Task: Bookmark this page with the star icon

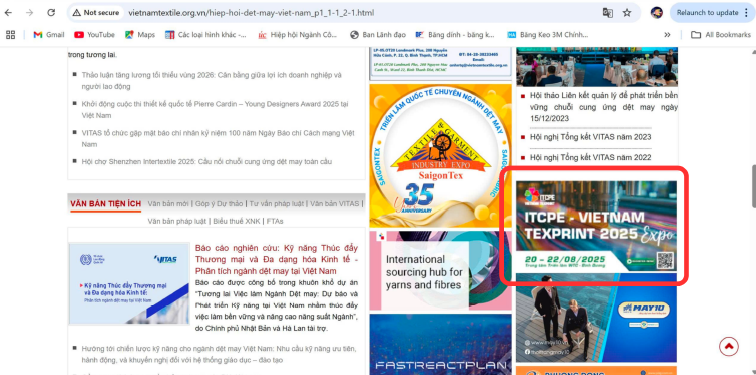Action: coord(627,13)
